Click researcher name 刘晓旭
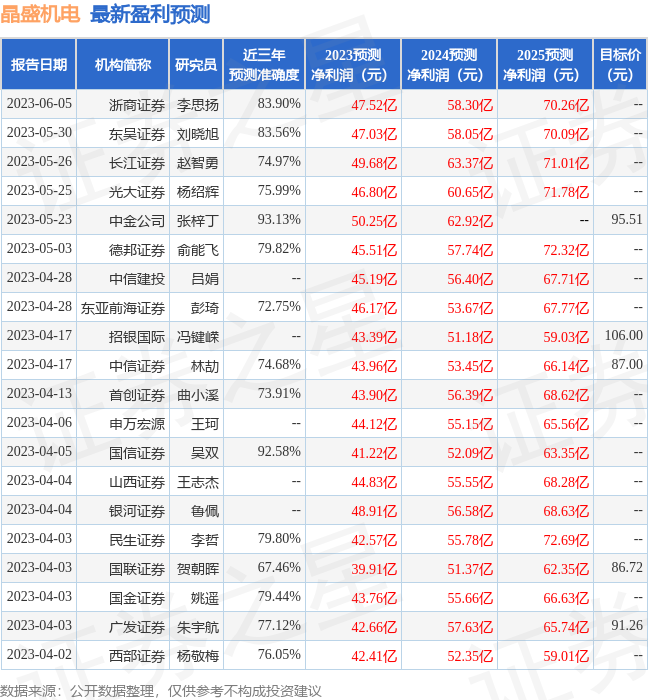Image resolution: width=648 pixels, height=700 pixels. point(198,134)
